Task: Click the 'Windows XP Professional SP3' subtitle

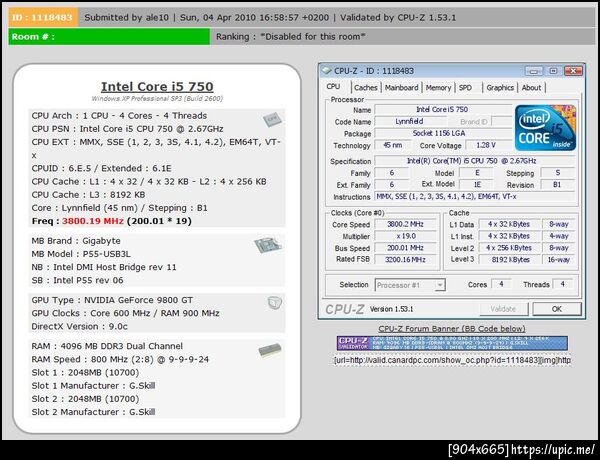Action: 157,99
